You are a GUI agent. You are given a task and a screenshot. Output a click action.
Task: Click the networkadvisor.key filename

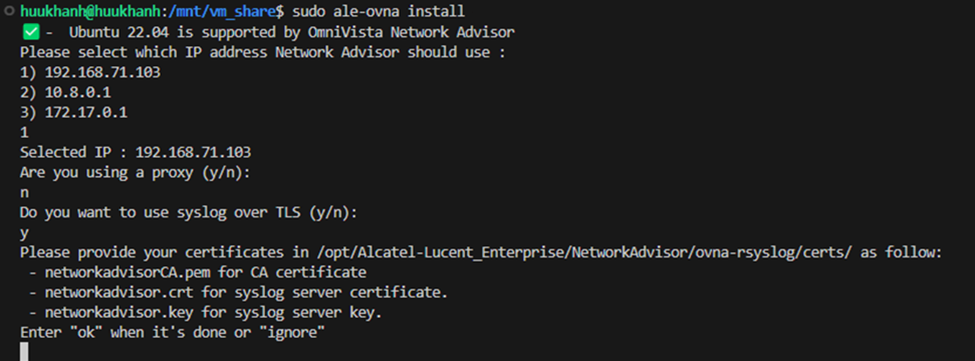[x=119, y=313]
